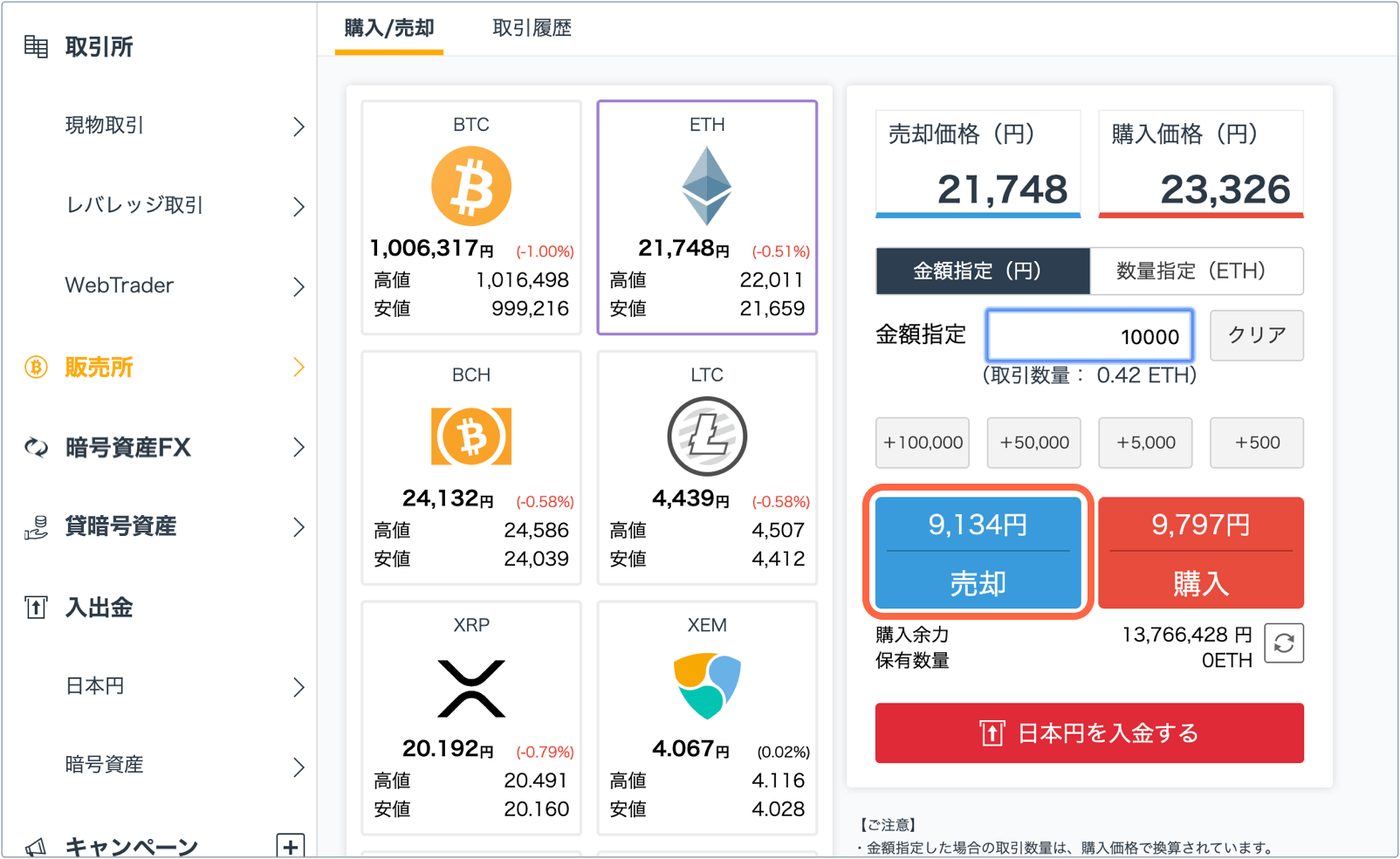
Task: Click the 入出金 deposit icon in the sidebar
Action: pyautogui.click(x=36, y=607)
